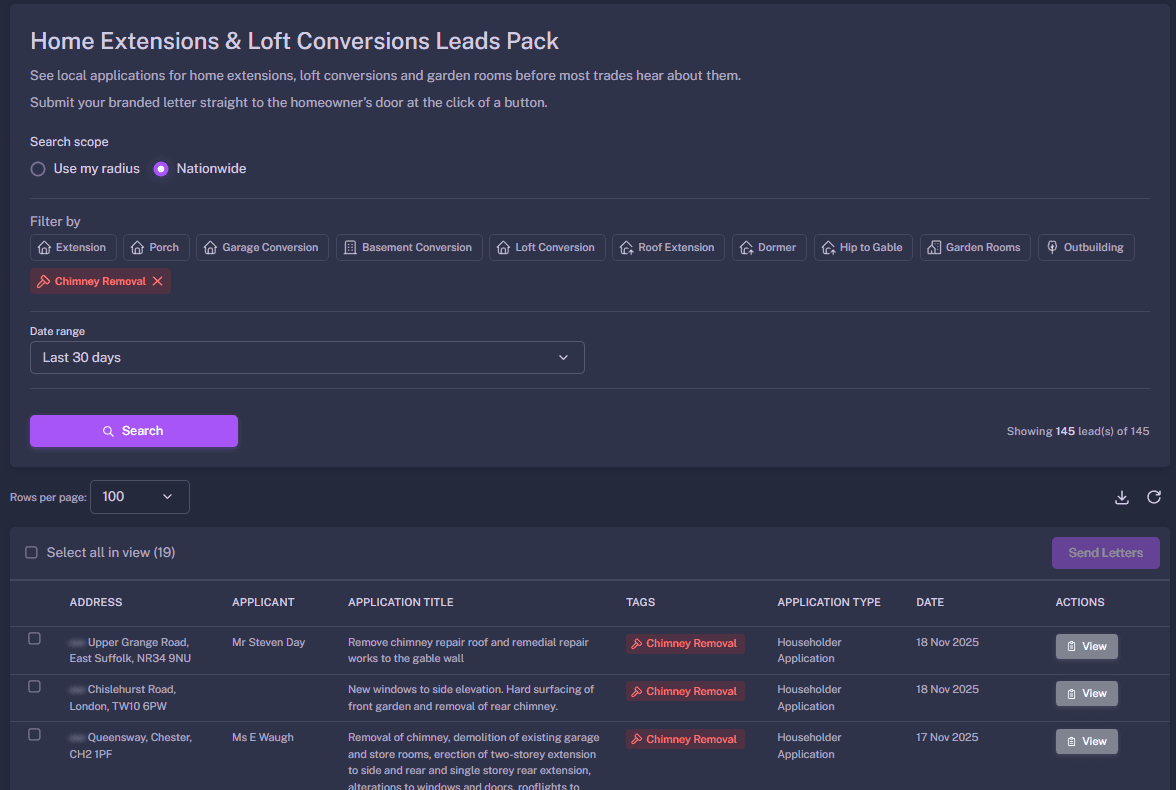Select the Outbuilding filter chip

tap(1085, 247)
